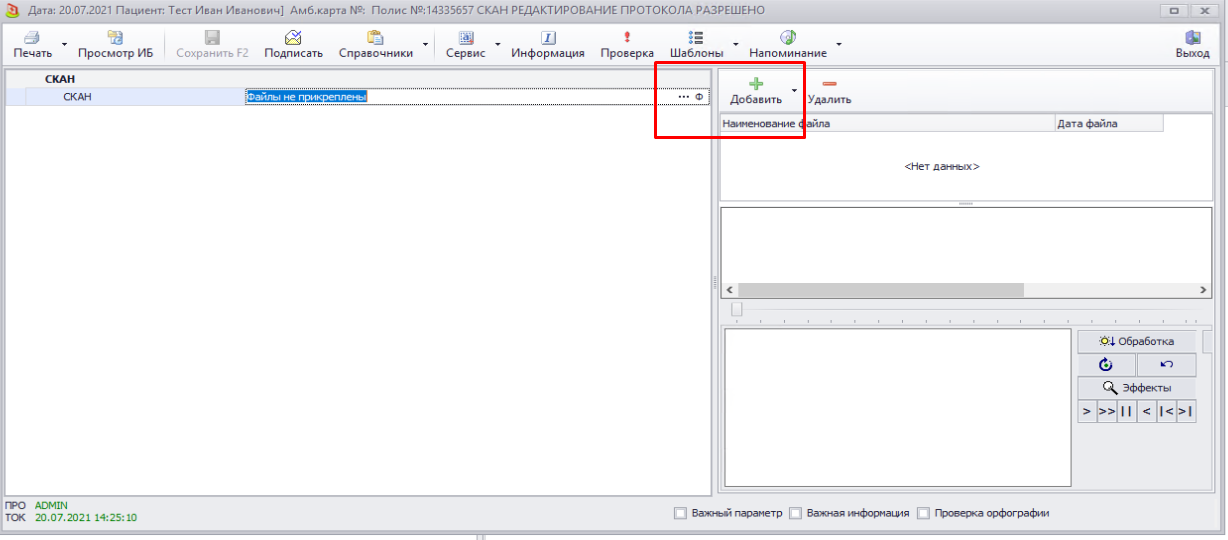This screenshot has height=540, width=1228.
Task: Click the zoom slider handle above preview
Action: [737, 310]
